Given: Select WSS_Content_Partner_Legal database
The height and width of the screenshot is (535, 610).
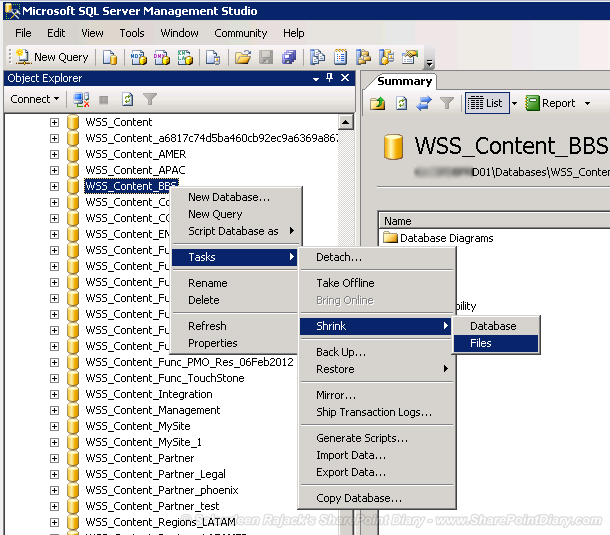Looking at the screenshot, I should pos(155,474).
